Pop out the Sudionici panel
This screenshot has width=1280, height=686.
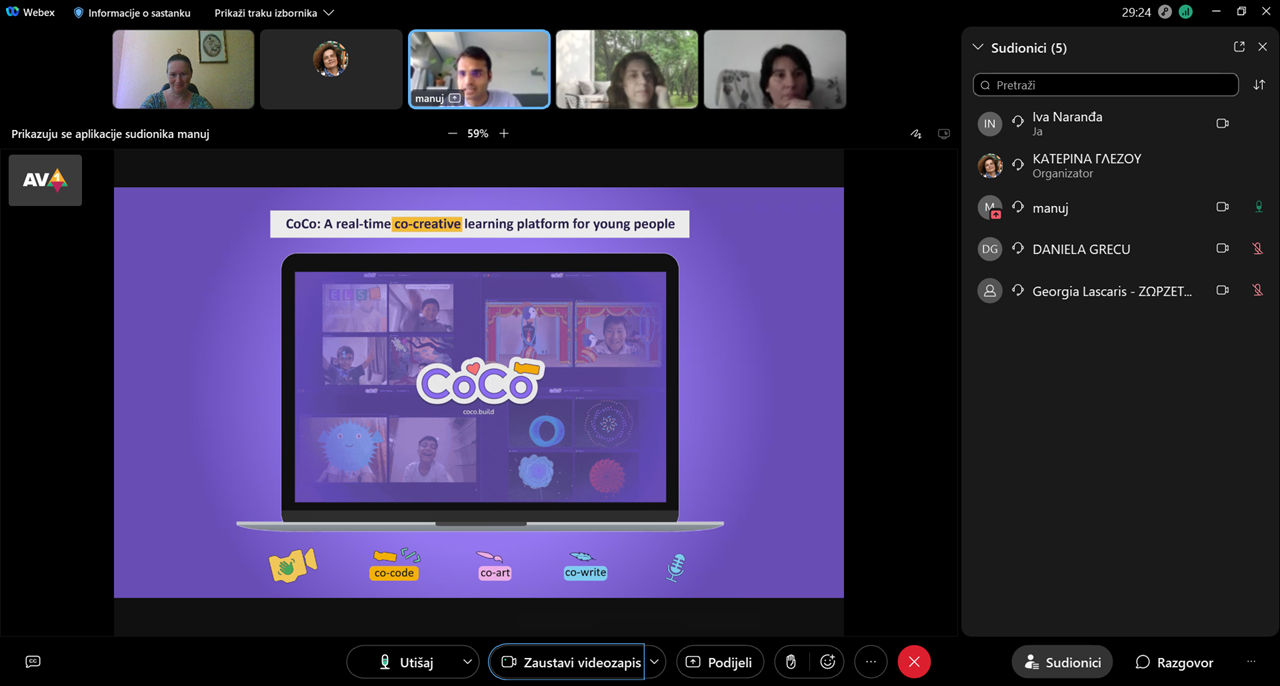[x=1239, y=47]
